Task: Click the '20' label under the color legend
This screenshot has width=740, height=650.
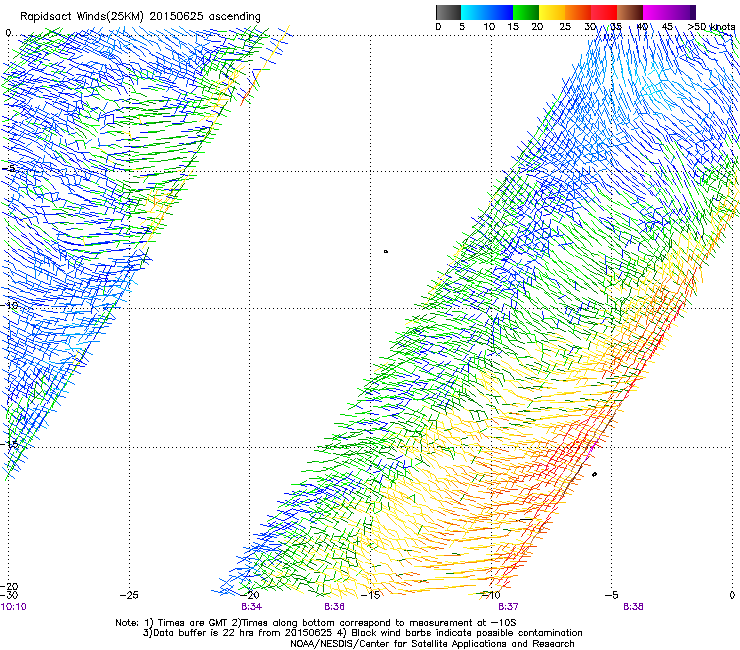Action: tap(537, 27)
